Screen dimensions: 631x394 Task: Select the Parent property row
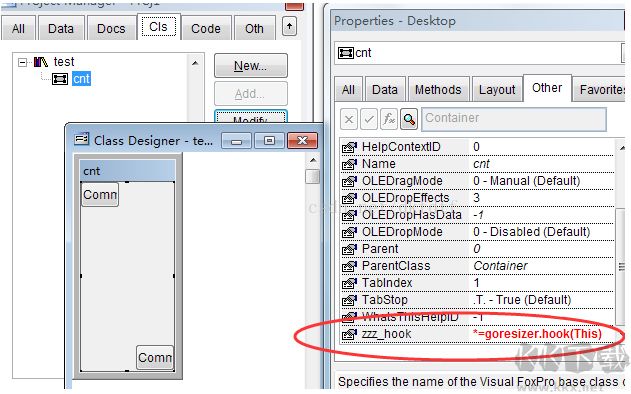tap(477, 249)
